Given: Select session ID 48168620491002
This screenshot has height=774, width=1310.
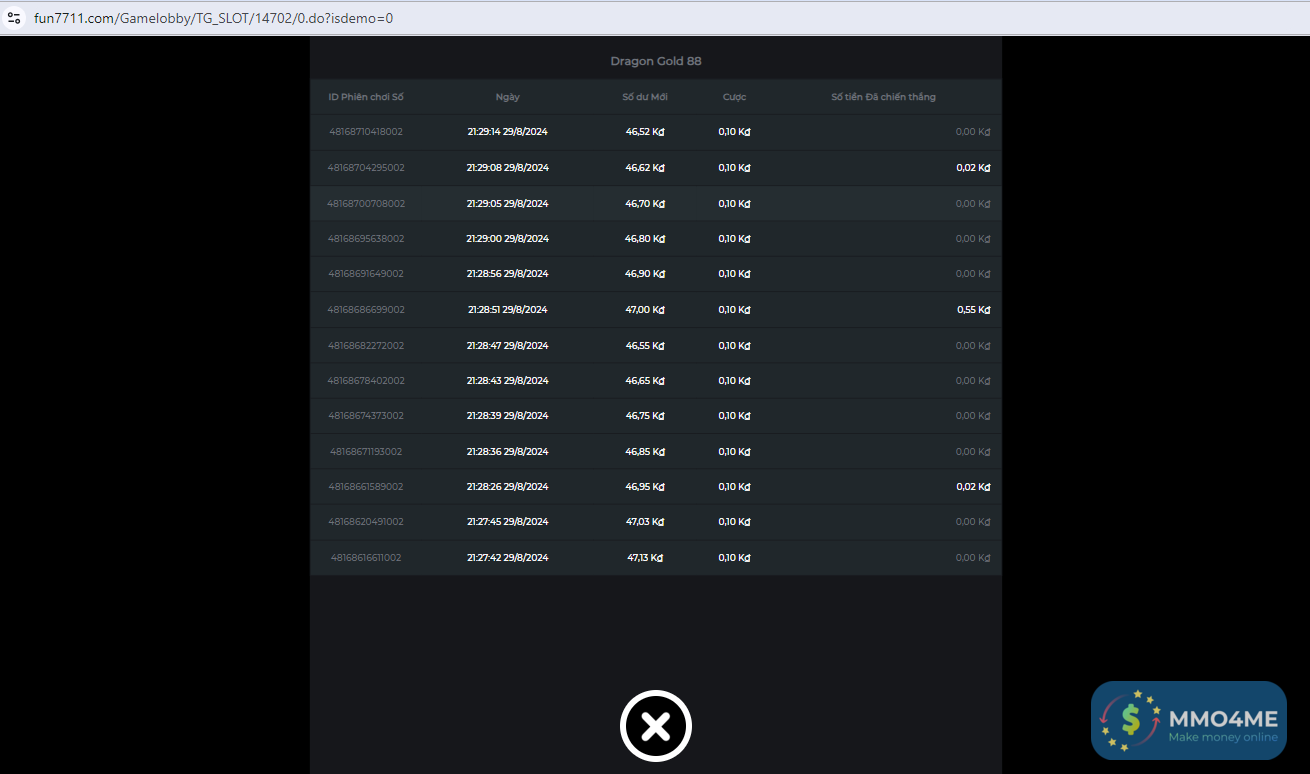Looking at the screenshot, I should (x=366, y=522).
